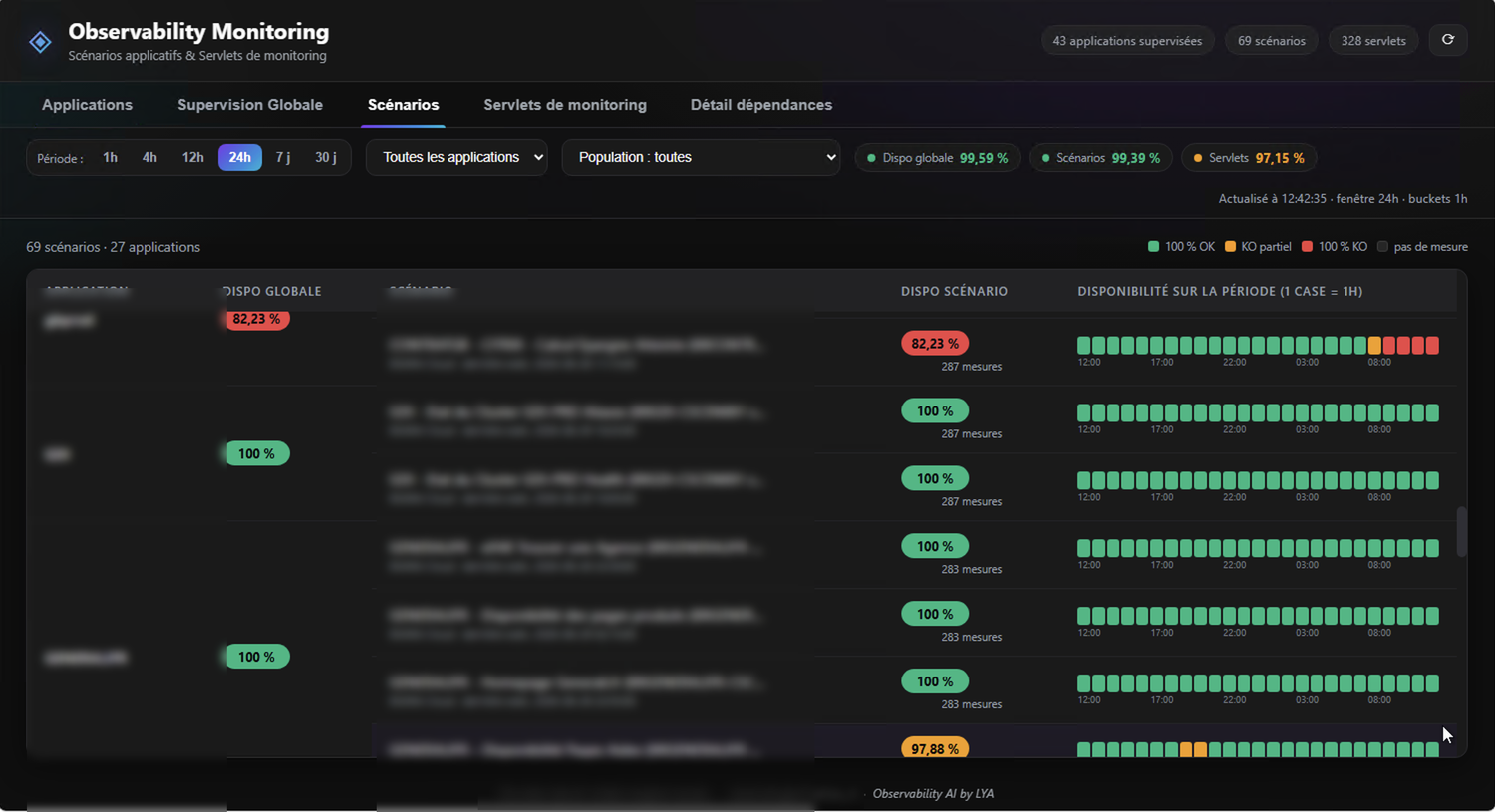Select the 7 j period option

click(x=283, y=157)
